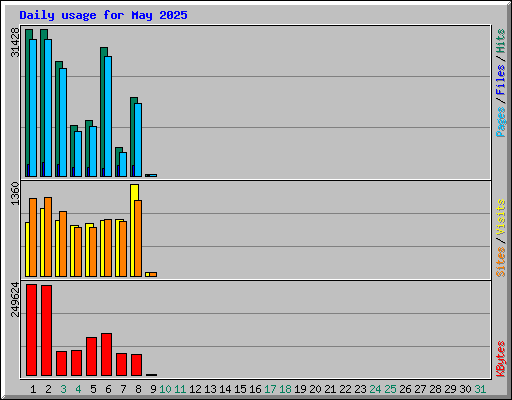This screenshot has width=512, height=400.
Task: Click the red KBytes bar for day 5
Action: coord(91,356)
